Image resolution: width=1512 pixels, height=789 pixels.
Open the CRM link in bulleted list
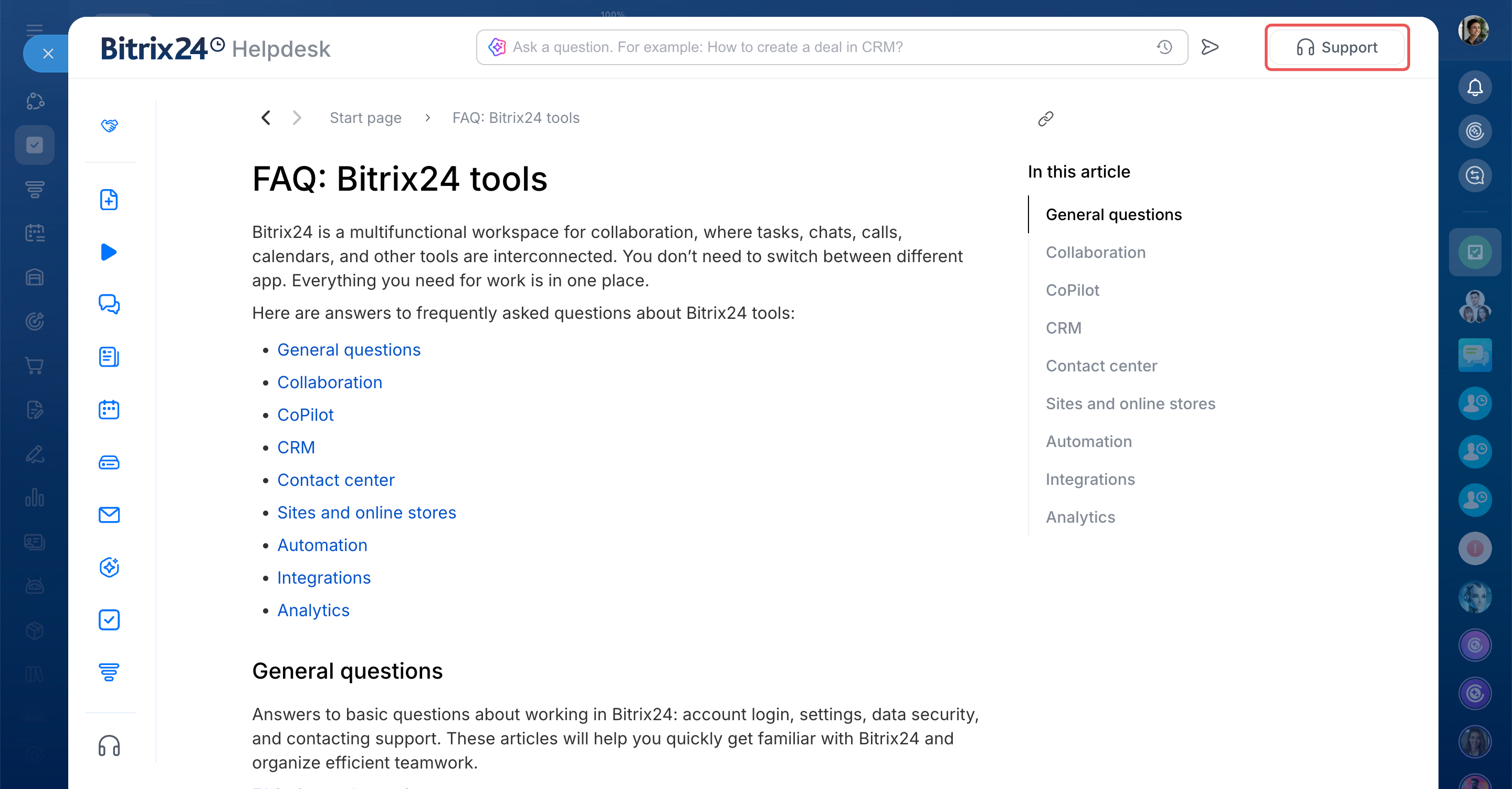coord(296,447)
